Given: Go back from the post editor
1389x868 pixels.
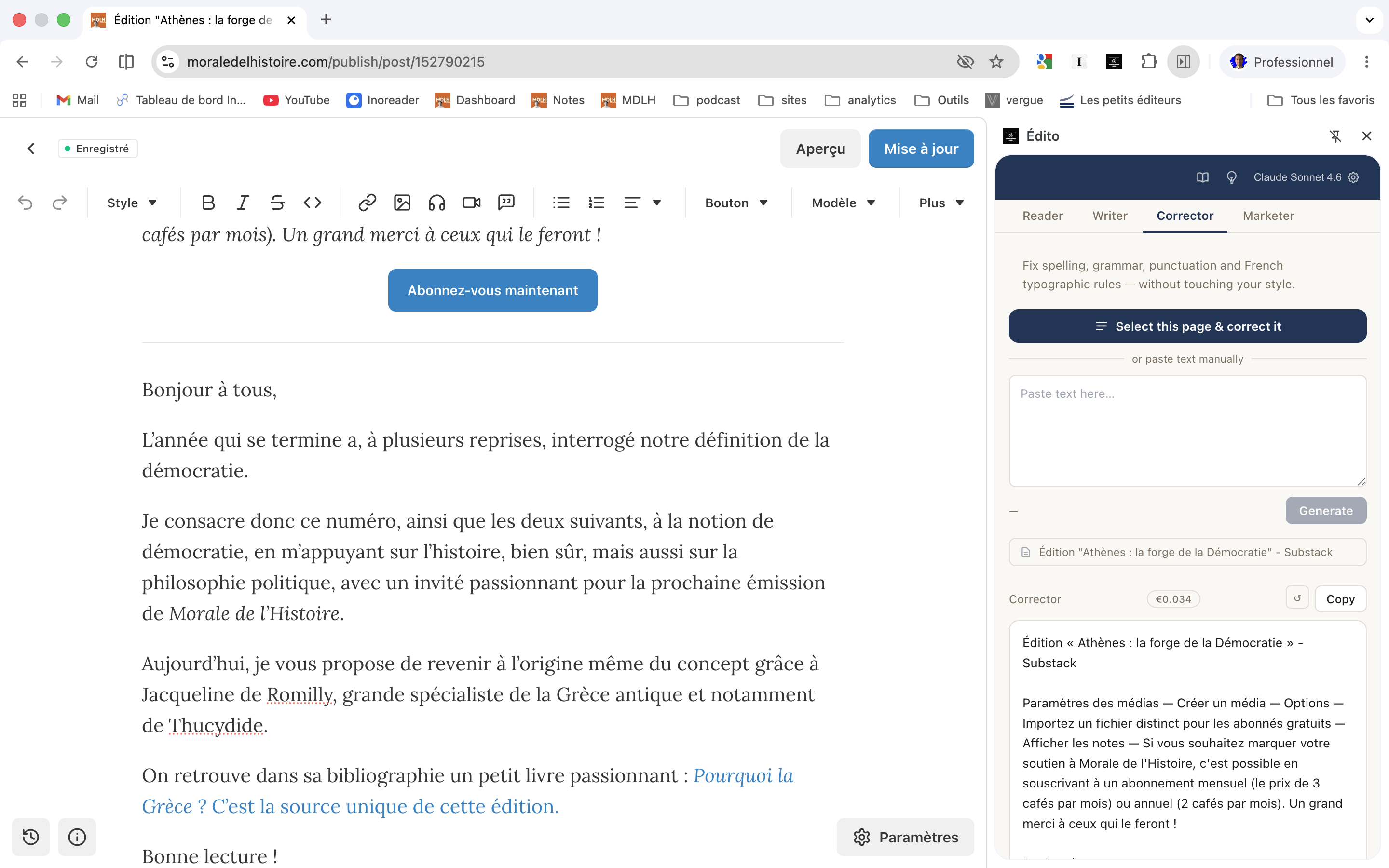Looking at the screenshot, I should (x=31, y=149).
